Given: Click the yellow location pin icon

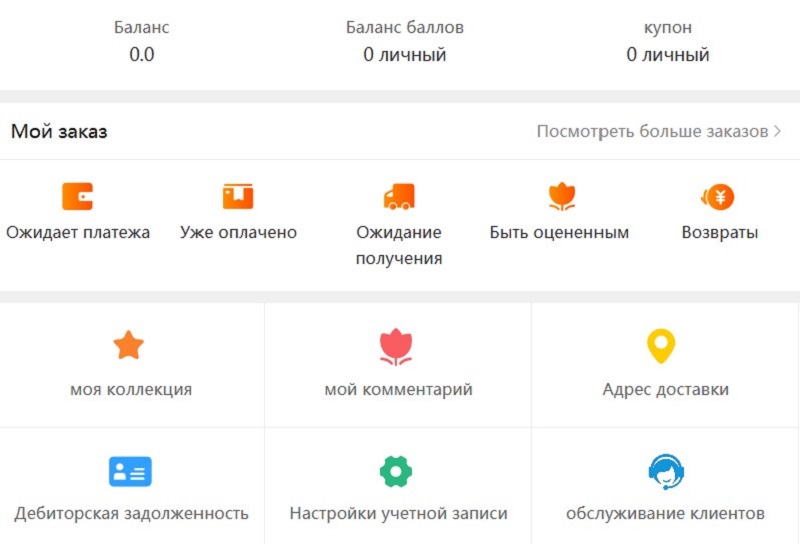Looking at the screenshot, I should pos(662,346).
